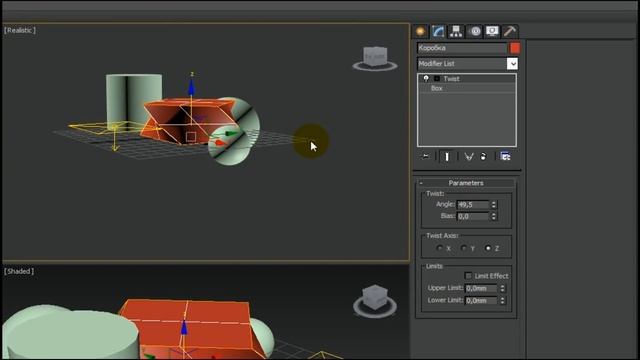Click the blue Z axis gizmo arrow

pyautogui.click(x=191, y=87)
